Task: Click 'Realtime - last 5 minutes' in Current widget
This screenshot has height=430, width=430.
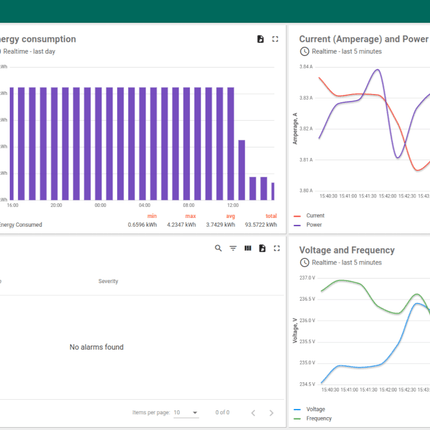Action: (347, 51)
